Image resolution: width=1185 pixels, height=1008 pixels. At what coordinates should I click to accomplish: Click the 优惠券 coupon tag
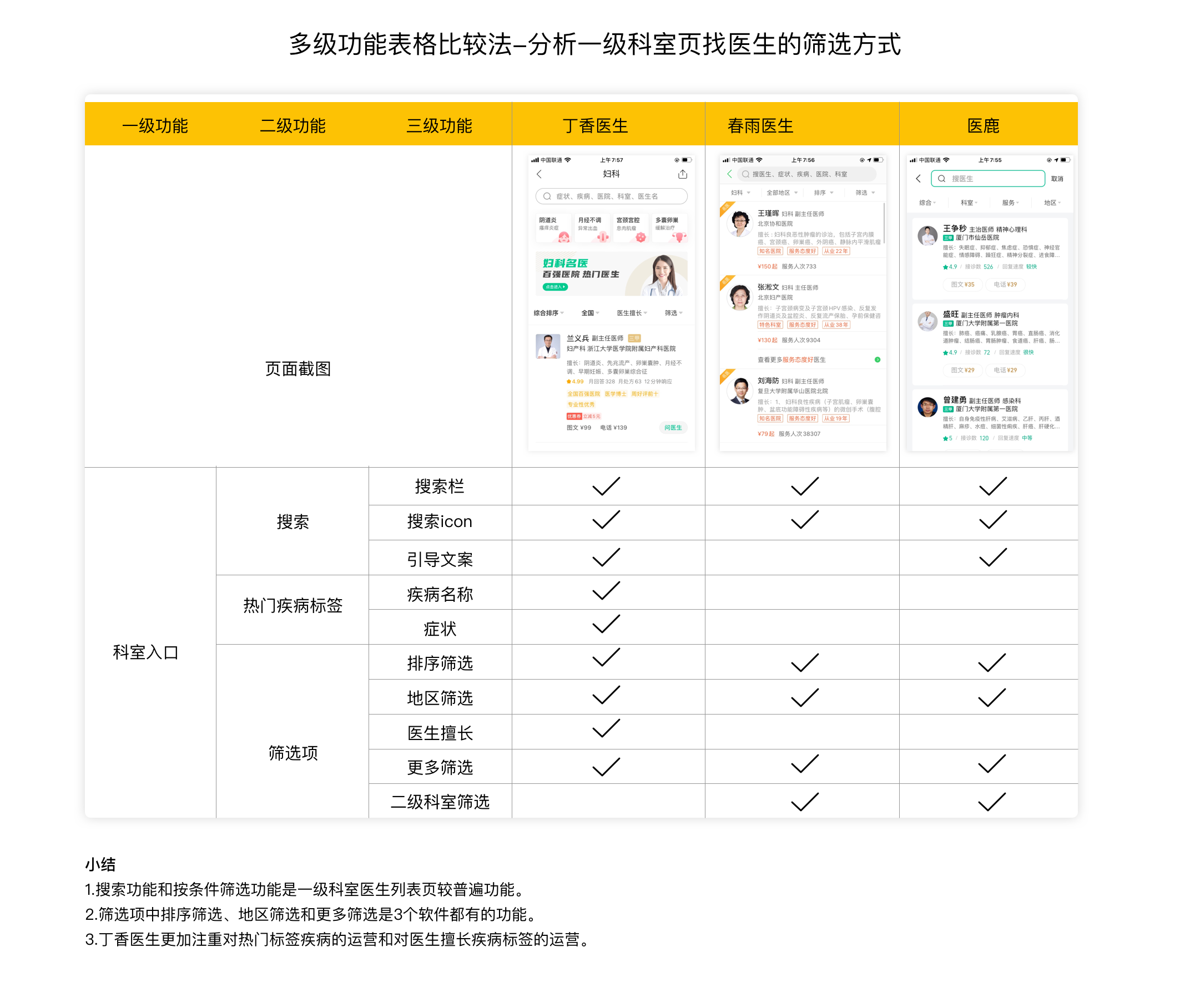574,416
